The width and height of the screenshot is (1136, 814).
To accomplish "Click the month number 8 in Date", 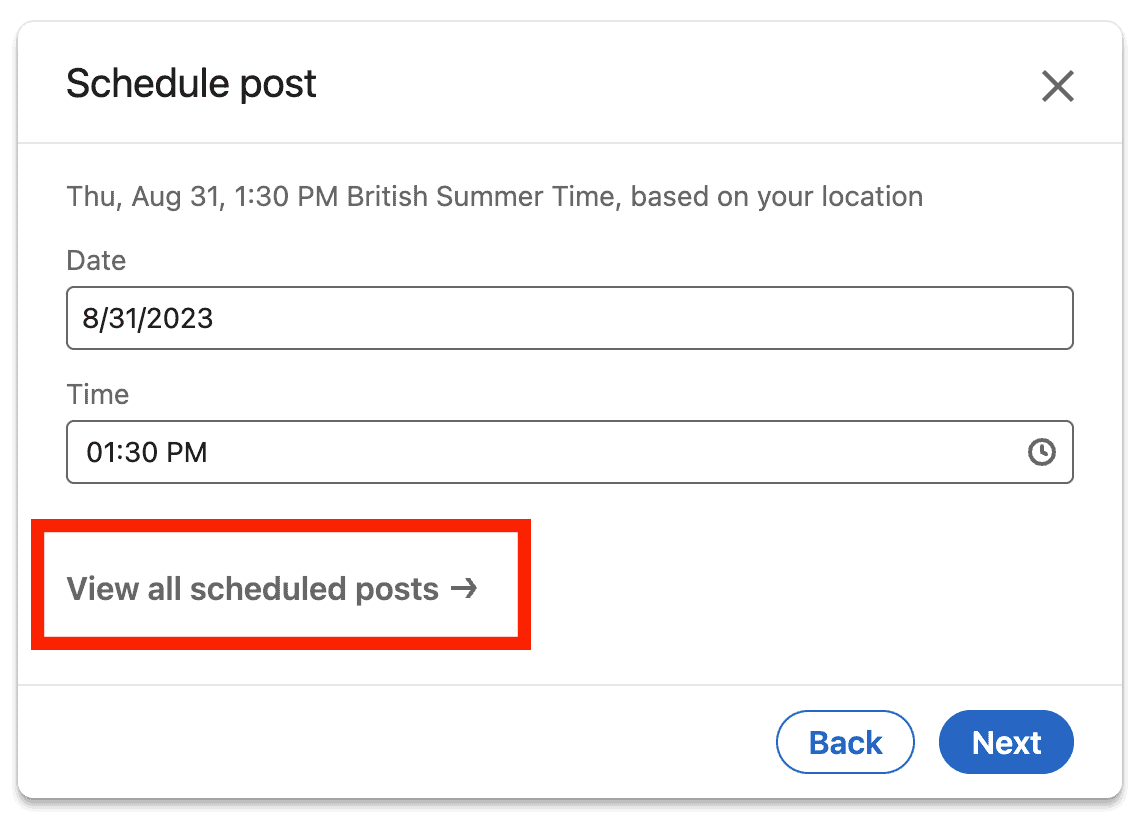I will tap(90, 319).
